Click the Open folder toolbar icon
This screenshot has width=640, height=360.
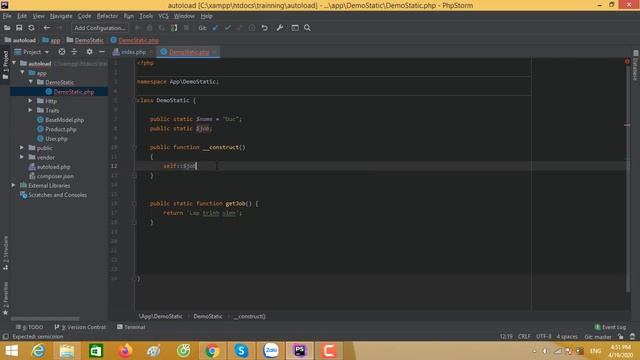[x=7, y=28]
